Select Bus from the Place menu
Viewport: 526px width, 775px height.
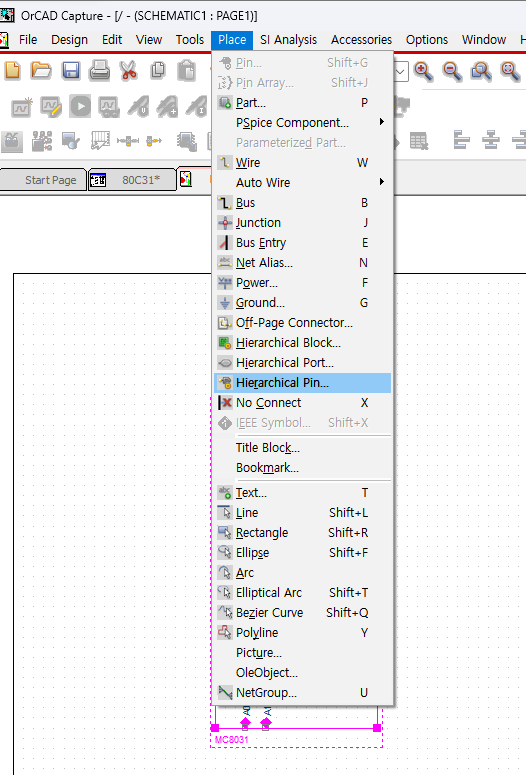303,203
